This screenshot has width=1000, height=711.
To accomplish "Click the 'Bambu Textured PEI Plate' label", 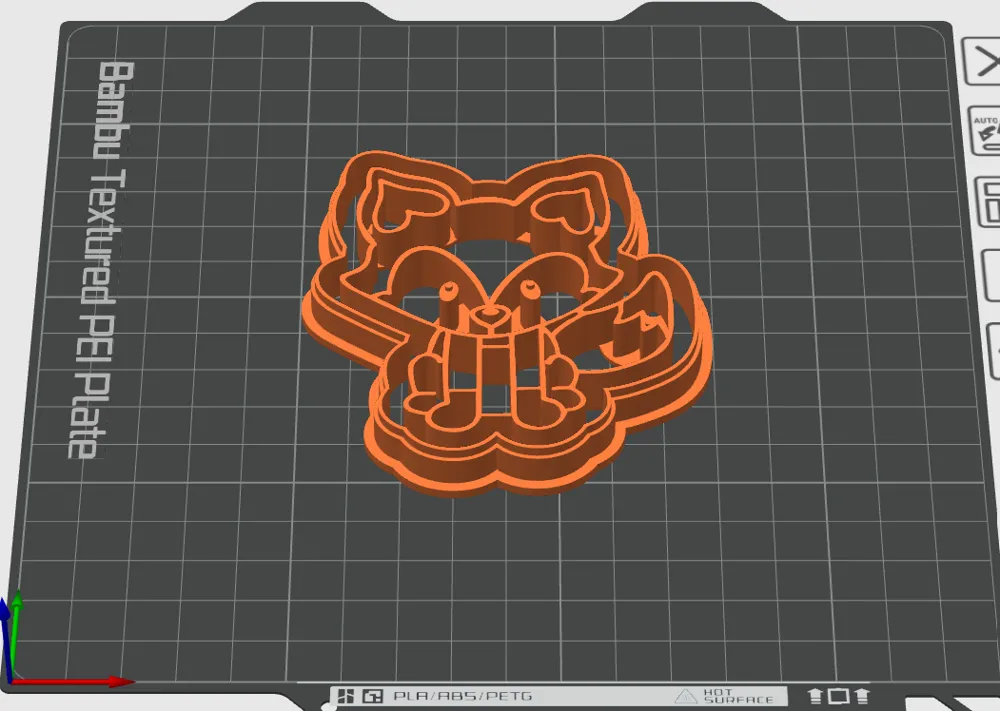I will coord(102,260).
